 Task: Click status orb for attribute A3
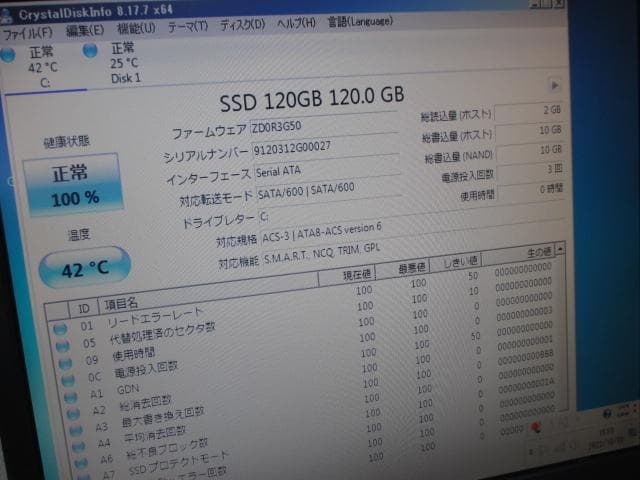tap(76, 430)
